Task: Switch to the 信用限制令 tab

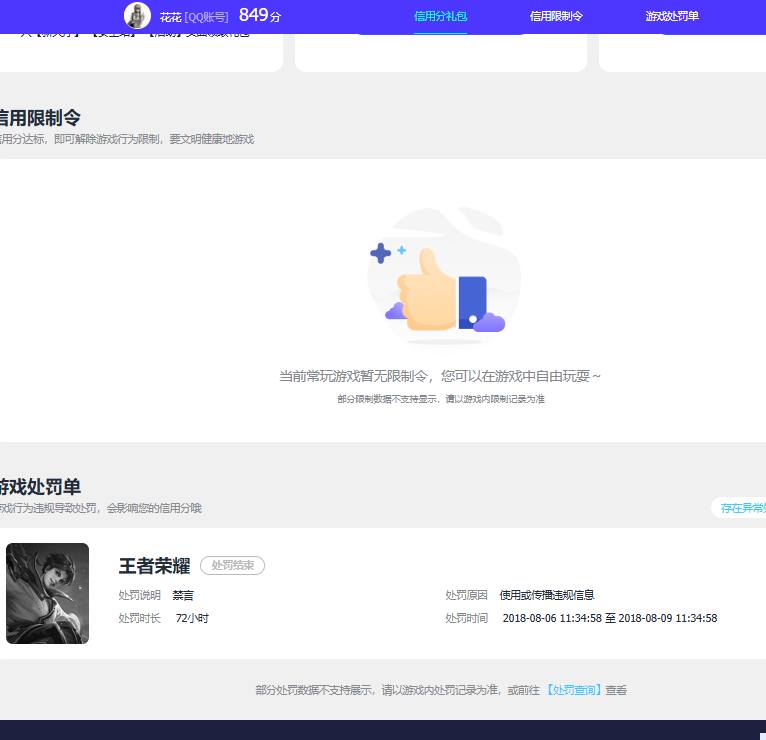Action: [556, 16]
